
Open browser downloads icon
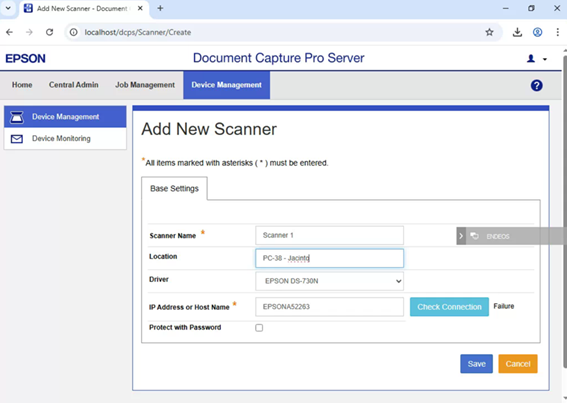tap(517, 32)
